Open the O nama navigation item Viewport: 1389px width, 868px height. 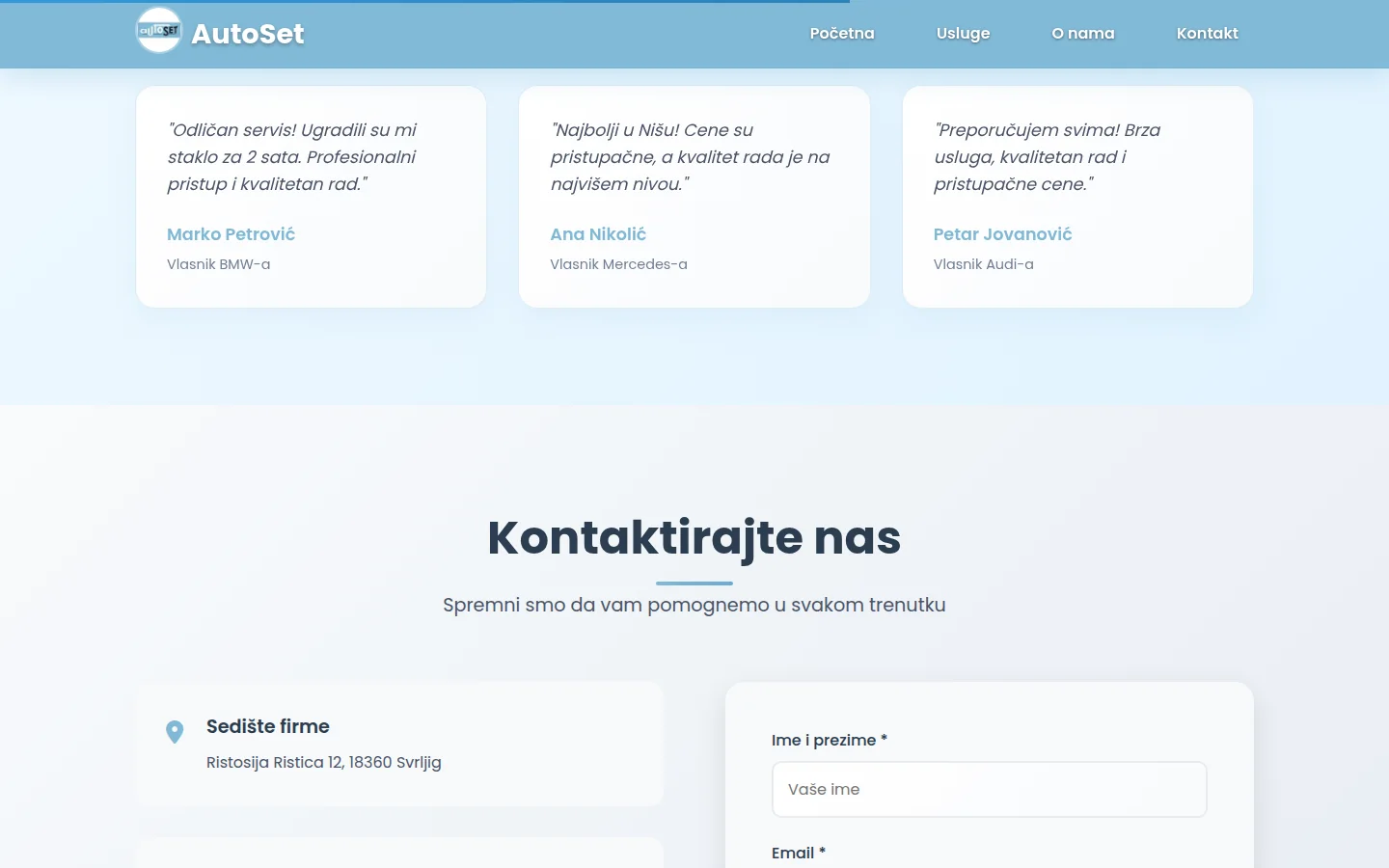[x=1083, y=33]
